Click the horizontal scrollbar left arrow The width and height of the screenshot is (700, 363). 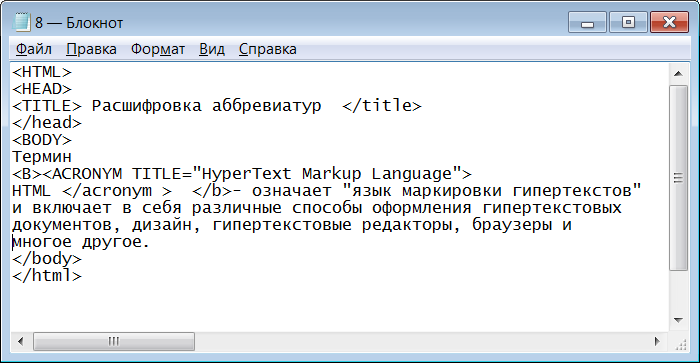click(x=21, y=342)
